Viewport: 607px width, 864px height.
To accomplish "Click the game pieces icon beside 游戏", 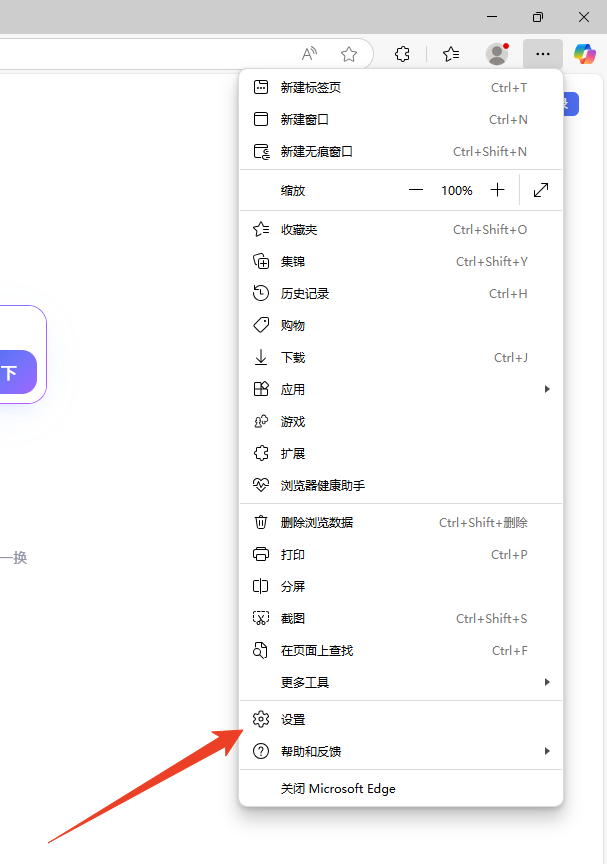I will [261, 422].
